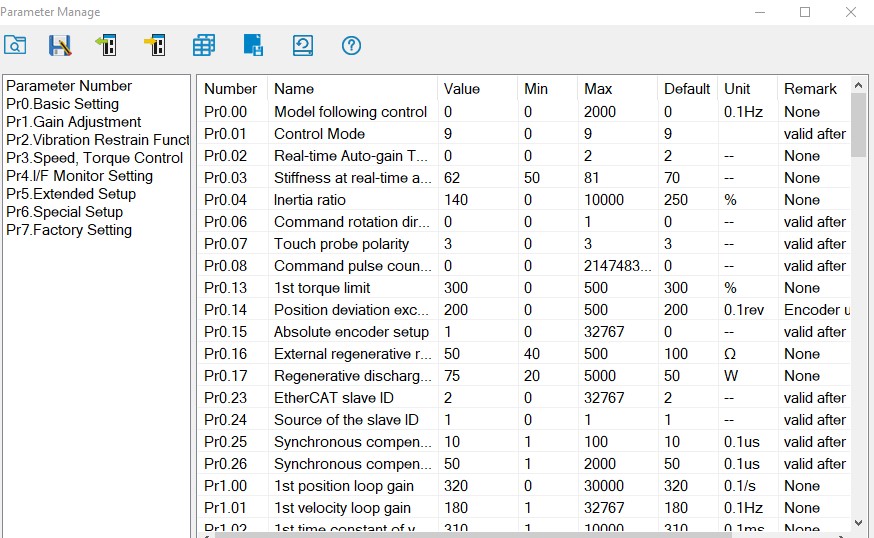
Task: Select Pr1.Gain Adjustment category
Action: (x=74, y=122)
